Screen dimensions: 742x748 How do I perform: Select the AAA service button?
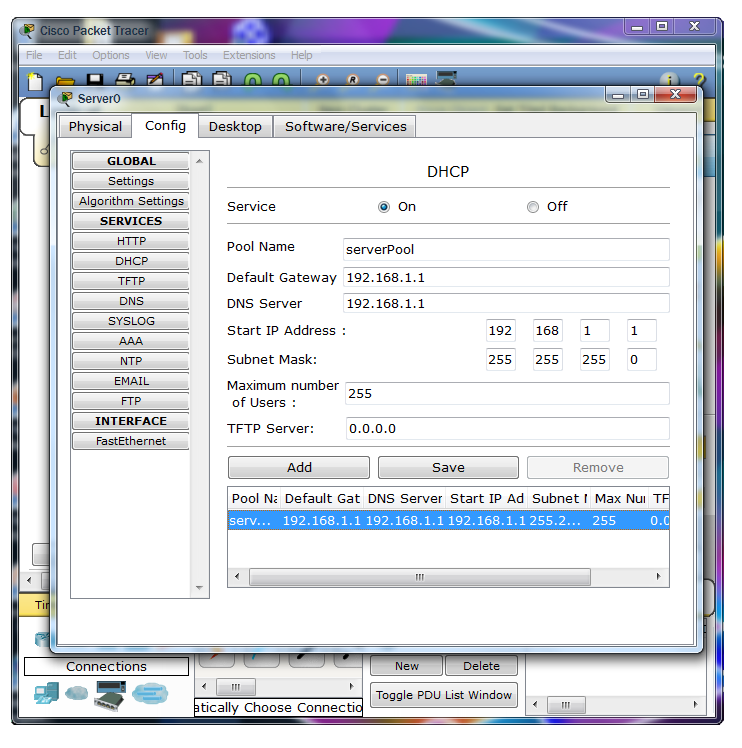(131, 342)
